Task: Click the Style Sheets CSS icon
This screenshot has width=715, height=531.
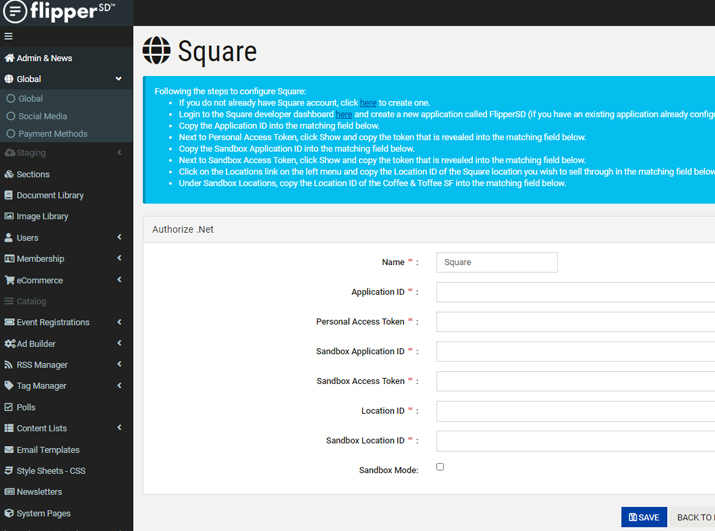Action: click(9, 470)
